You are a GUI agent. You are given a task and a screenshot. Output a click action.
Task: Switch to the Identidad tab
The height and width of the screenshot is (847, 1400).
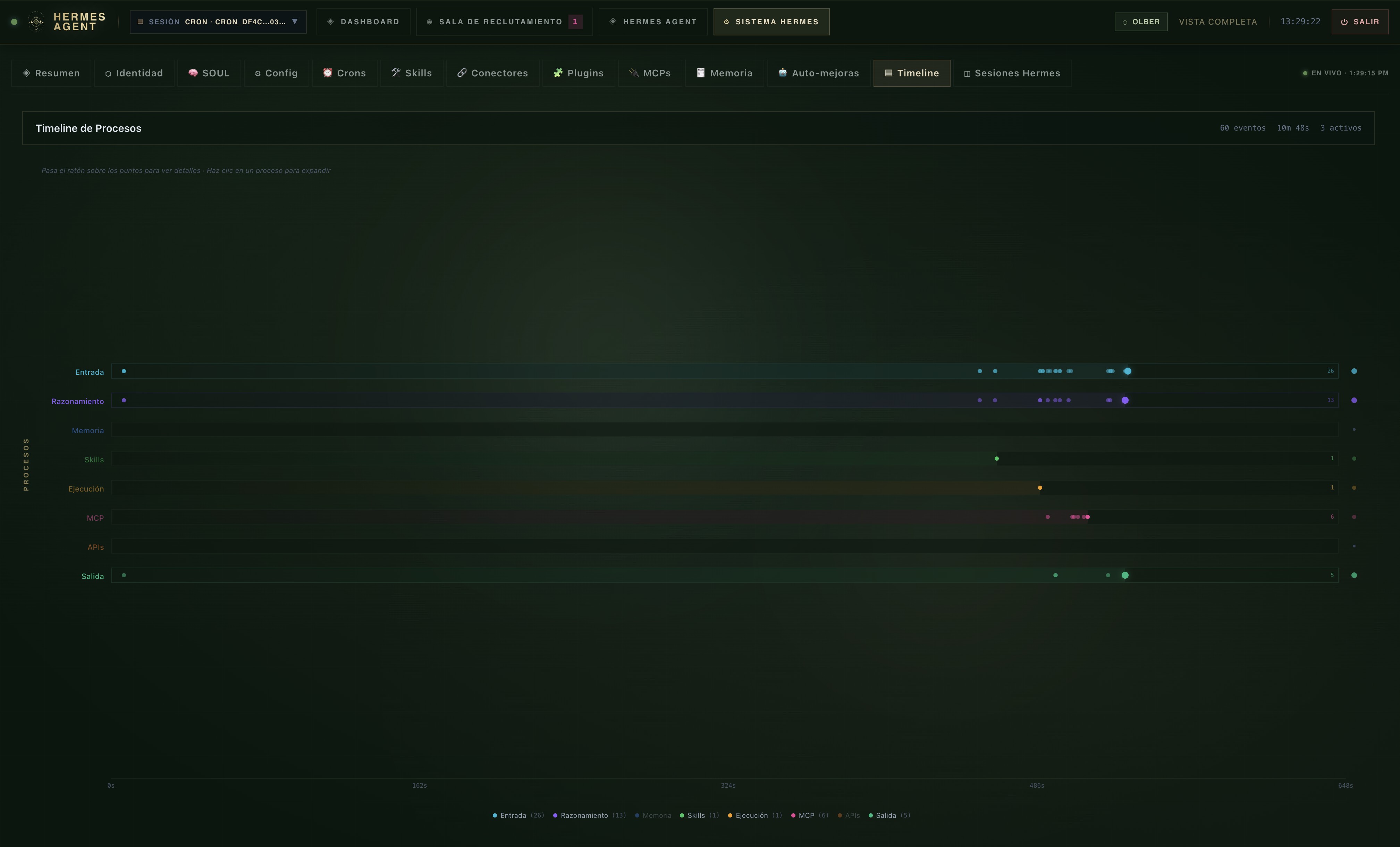pos(134,73)
